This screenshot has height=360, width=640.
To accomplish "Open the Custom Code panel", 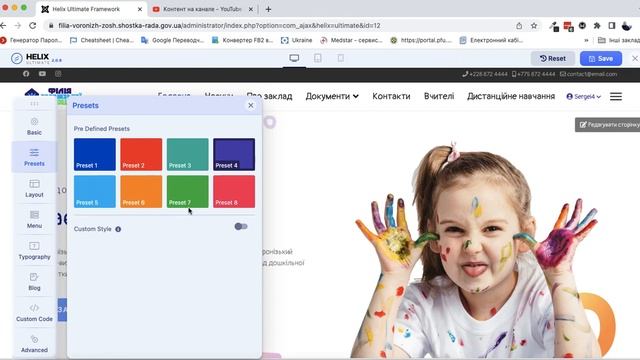I will (34, 312).
